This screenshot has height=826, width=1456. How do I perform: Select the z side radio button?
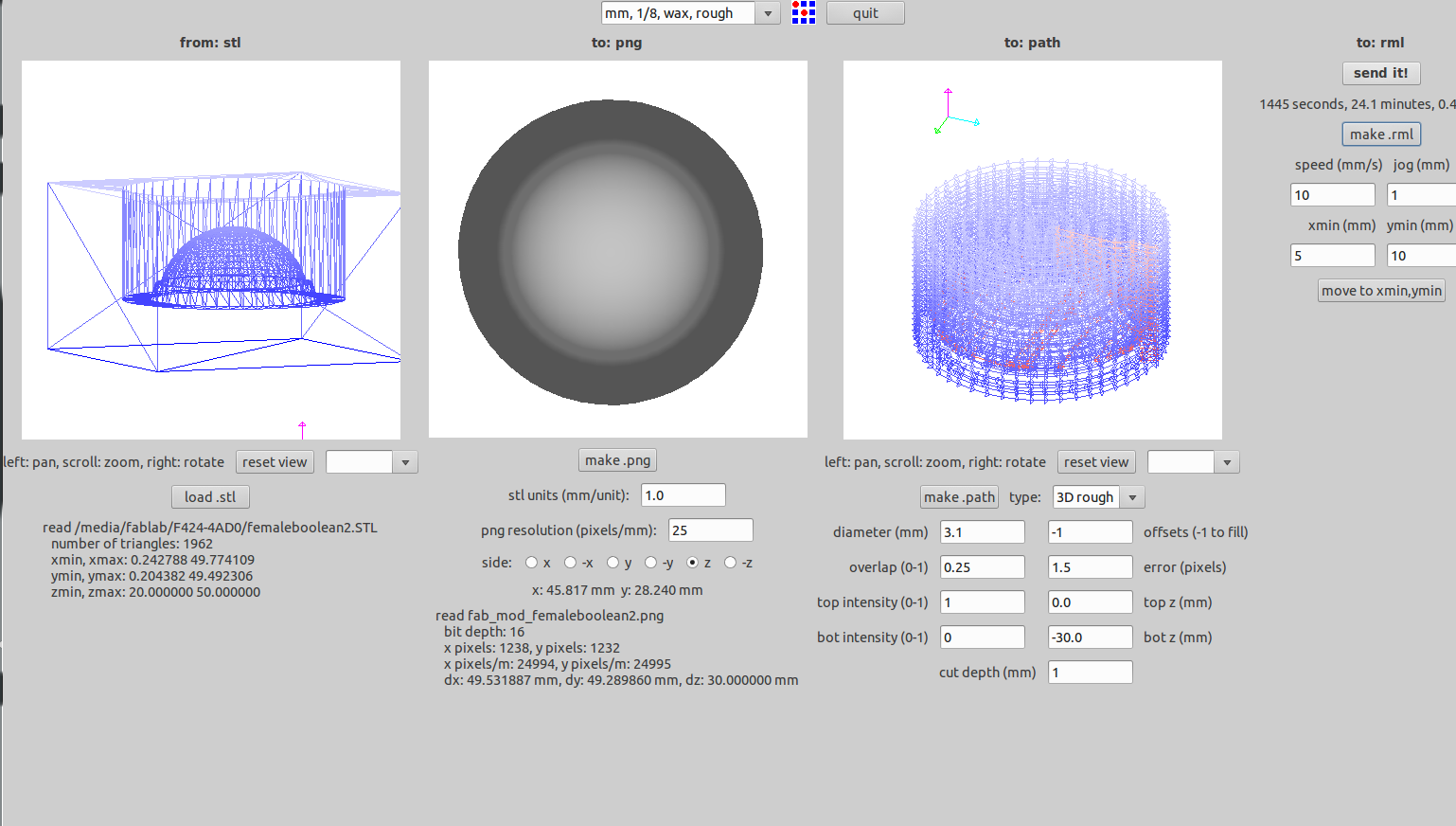click(692, 563)
